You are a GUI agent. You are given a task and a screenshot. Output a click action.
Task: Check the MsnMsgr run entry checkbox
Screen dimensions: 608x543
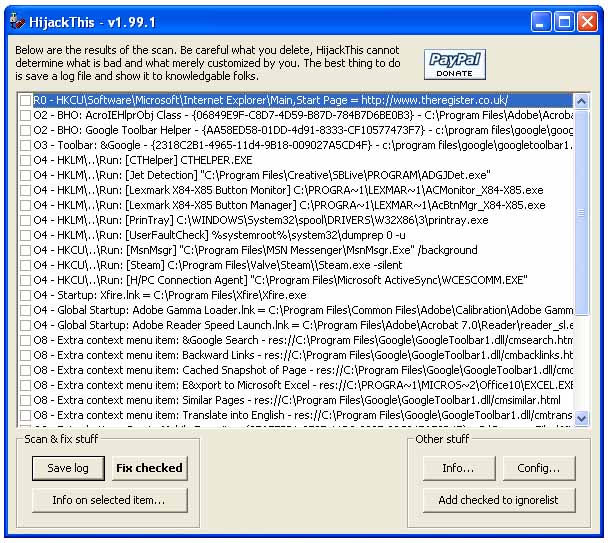(x=26, y=250)
